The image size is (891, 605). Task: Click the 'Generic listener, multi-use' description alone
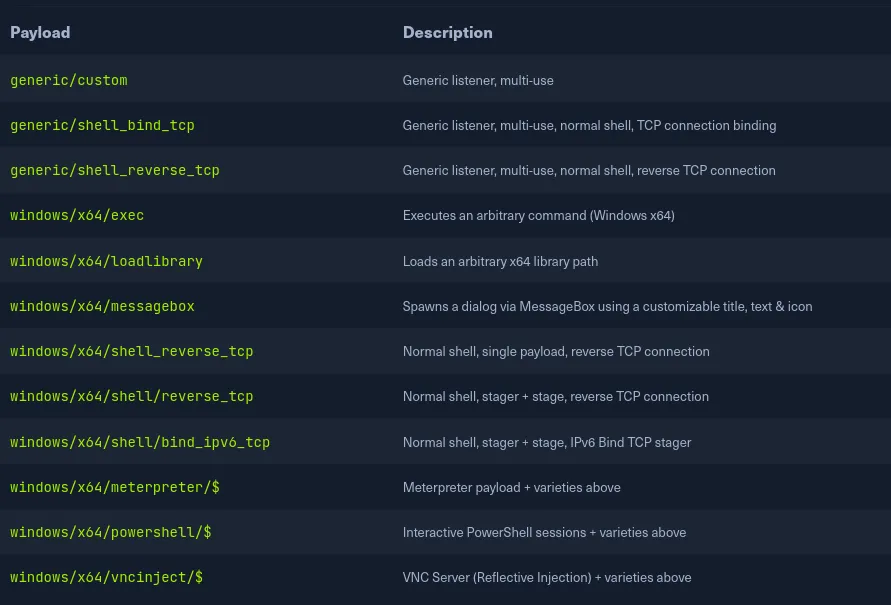pyautogui.click(x=478, y=81)
